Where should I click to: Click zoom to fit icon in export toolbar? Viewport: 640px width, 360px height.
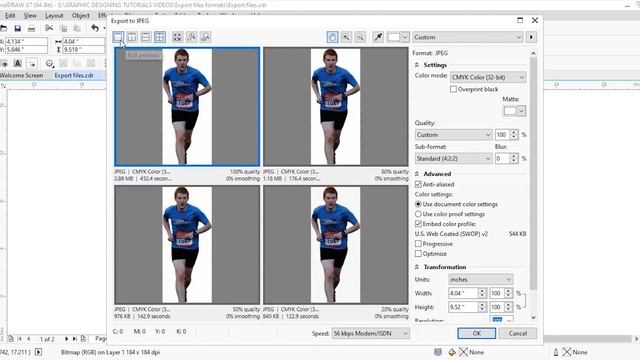tap(177, 37)
